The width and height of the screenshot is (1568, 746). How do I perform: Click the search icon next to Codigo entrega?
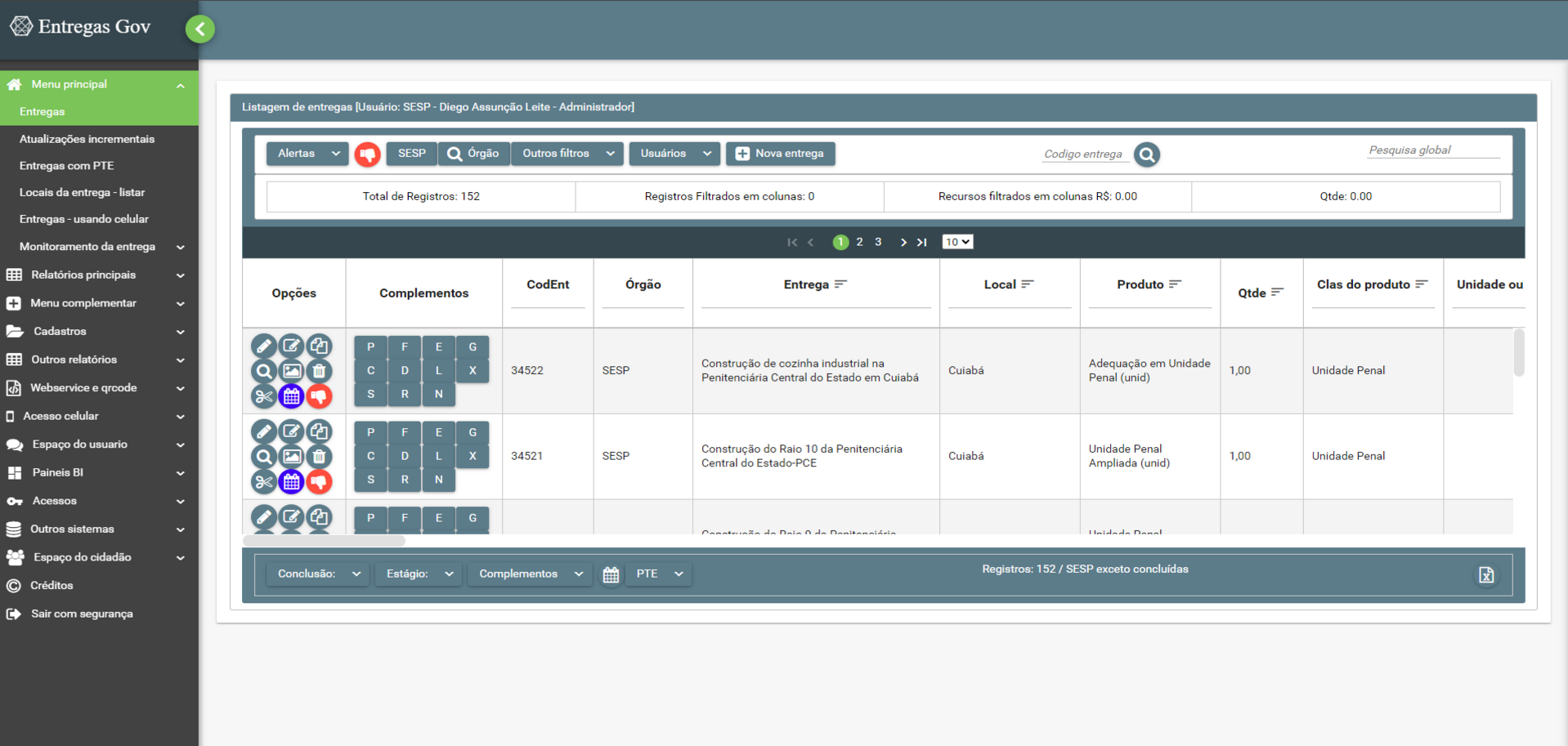1146,154
